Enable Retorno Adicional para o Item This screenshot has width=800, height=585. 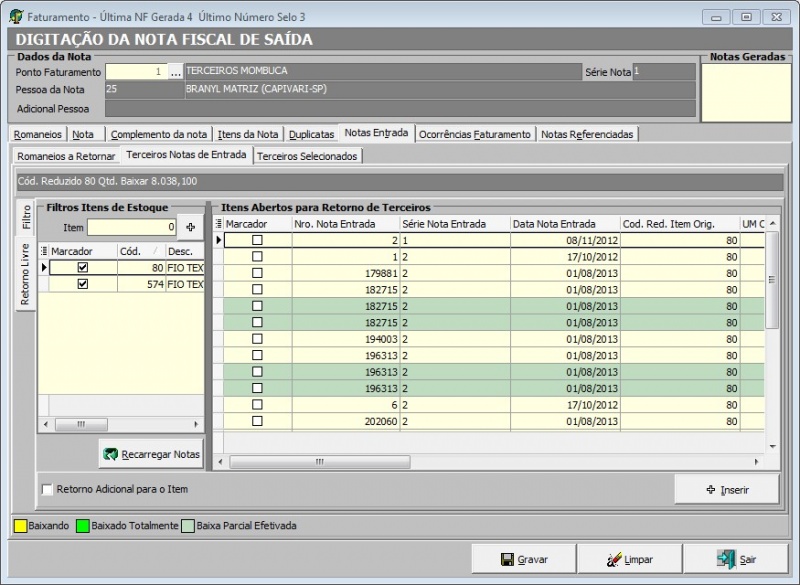click(x=47, y=489)
